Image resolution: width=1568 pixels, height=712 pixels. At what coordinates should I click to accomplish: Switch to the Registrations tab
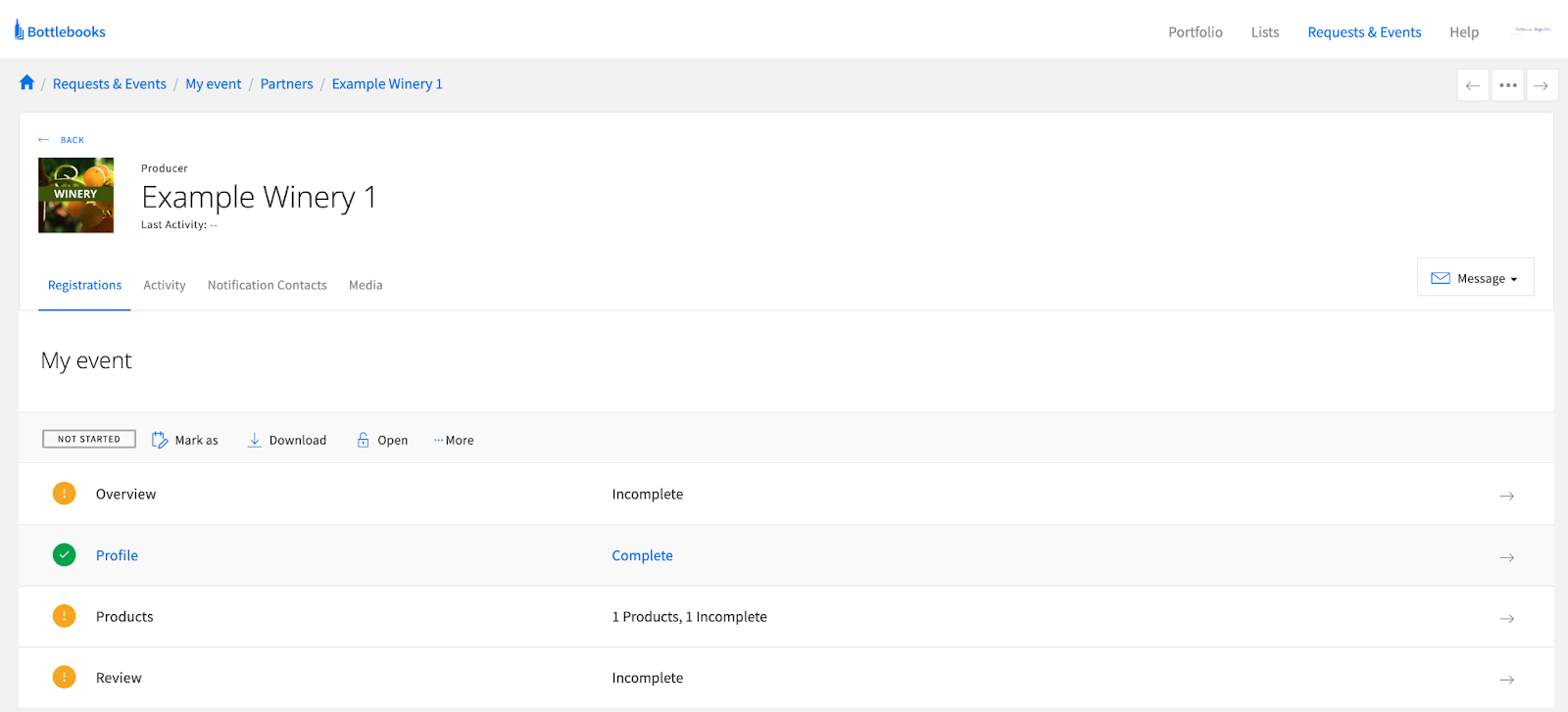click(x=84, y=285)
